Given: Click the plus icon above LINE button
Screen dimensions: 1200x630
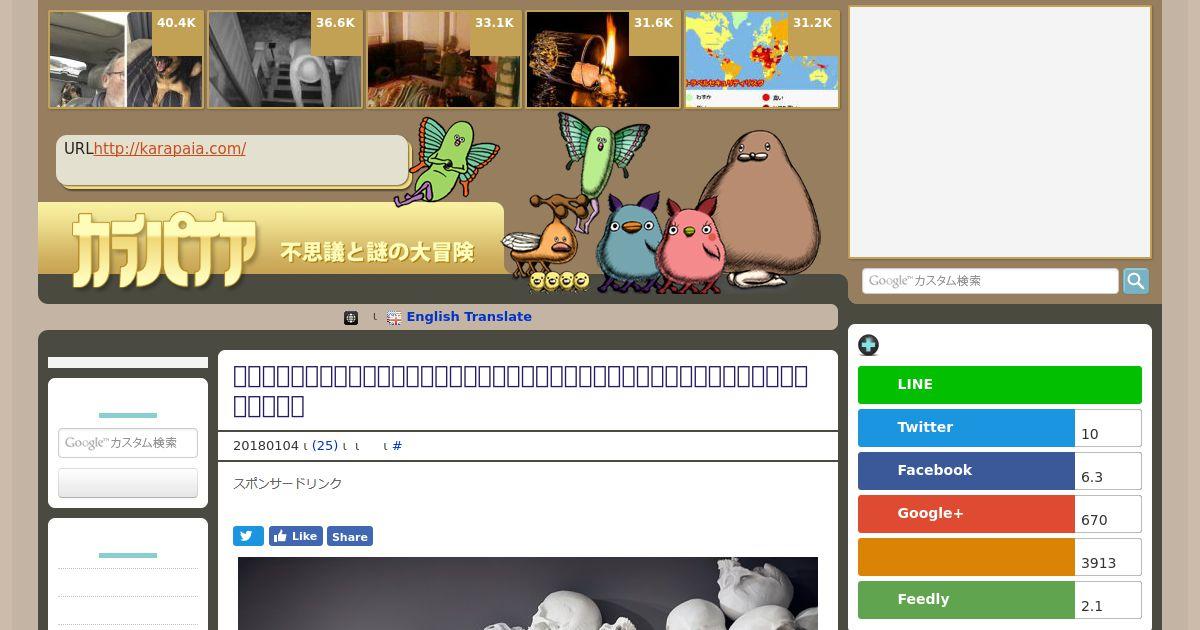Looking at the screenshot, I should coord(868,345).
